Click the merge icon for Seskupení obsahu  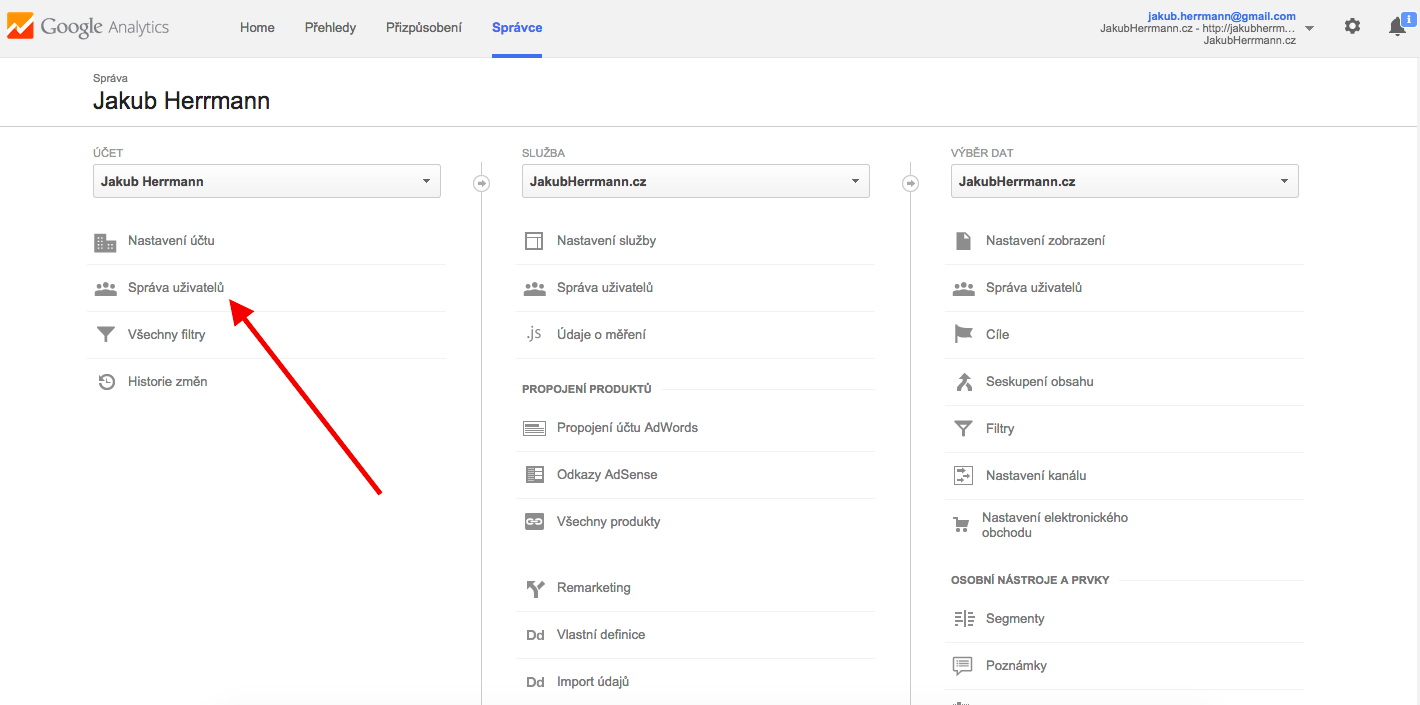963,382
